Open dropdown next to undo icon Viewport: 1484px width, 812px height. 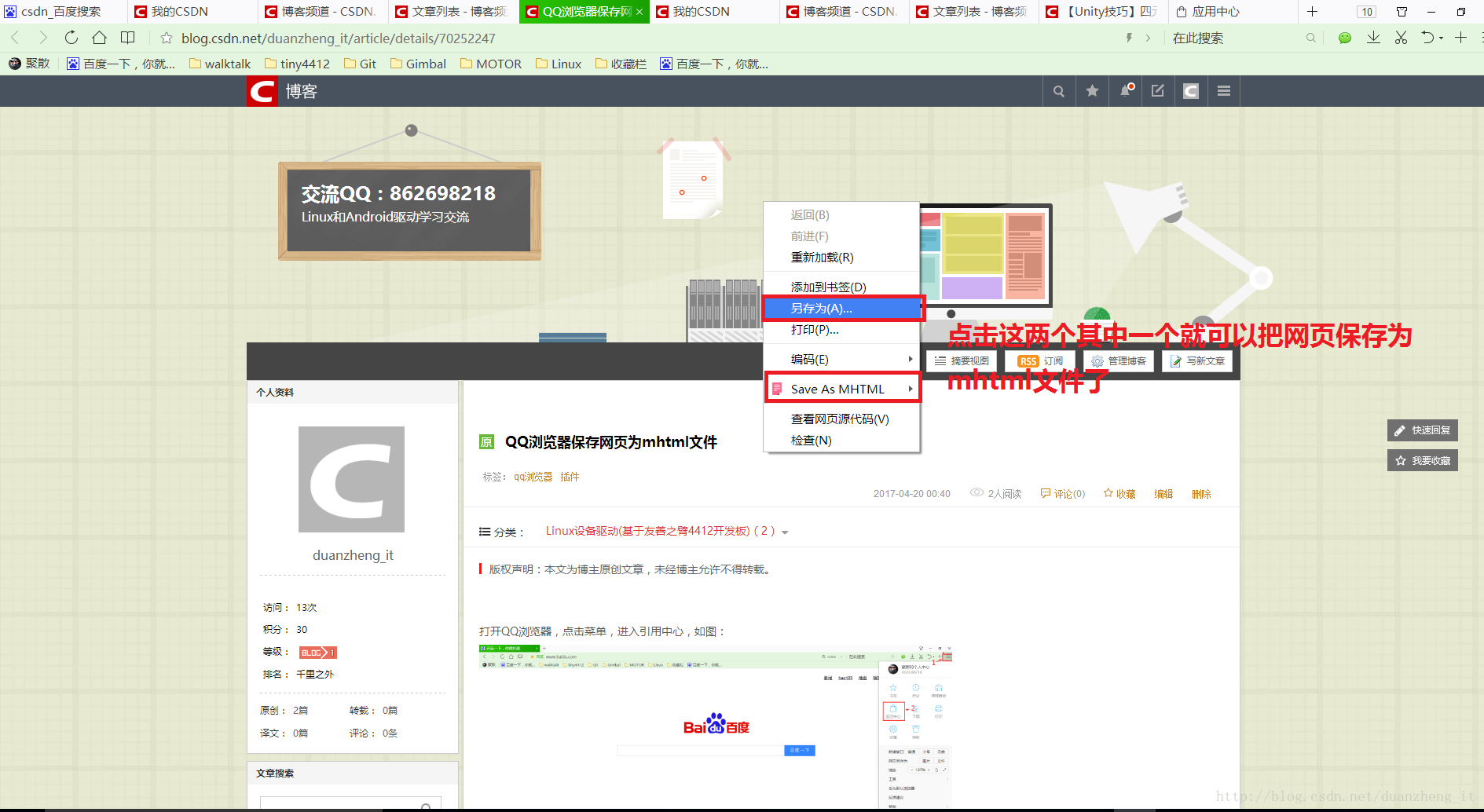click(x=1441, y=38)
